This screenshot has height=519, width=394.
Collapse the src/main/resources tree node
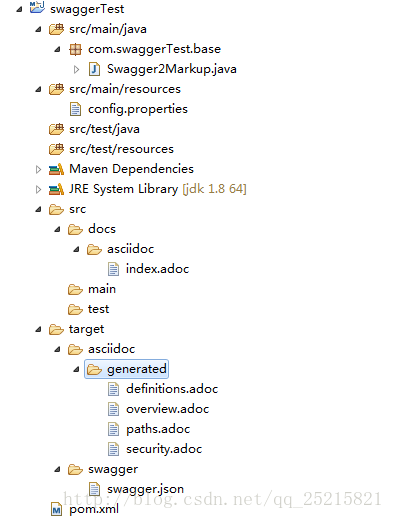[x=38, y=90]
